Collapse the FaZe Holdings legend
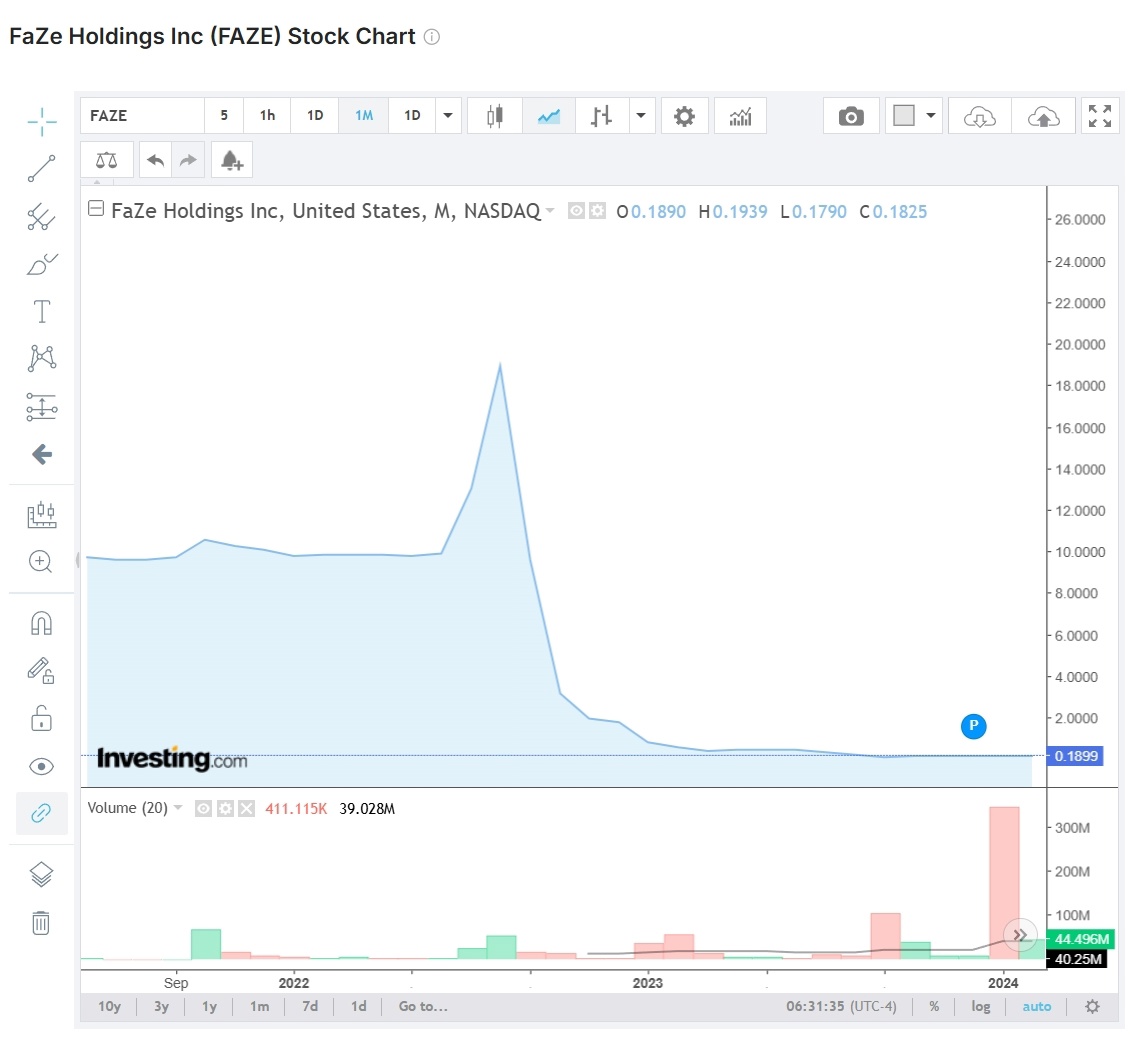This screenshot has width=1134, height=1039. click(x=95, y=209)
